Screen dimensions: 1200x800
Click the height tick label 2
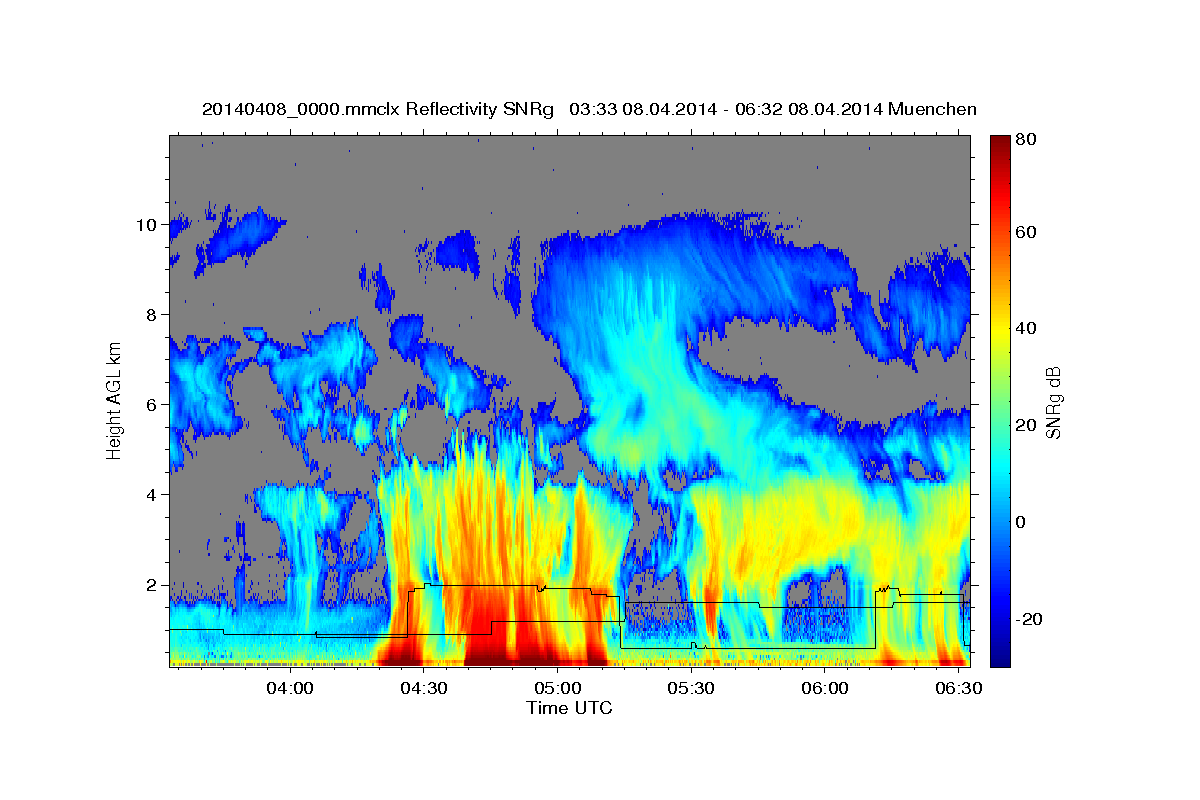[152, 585]
